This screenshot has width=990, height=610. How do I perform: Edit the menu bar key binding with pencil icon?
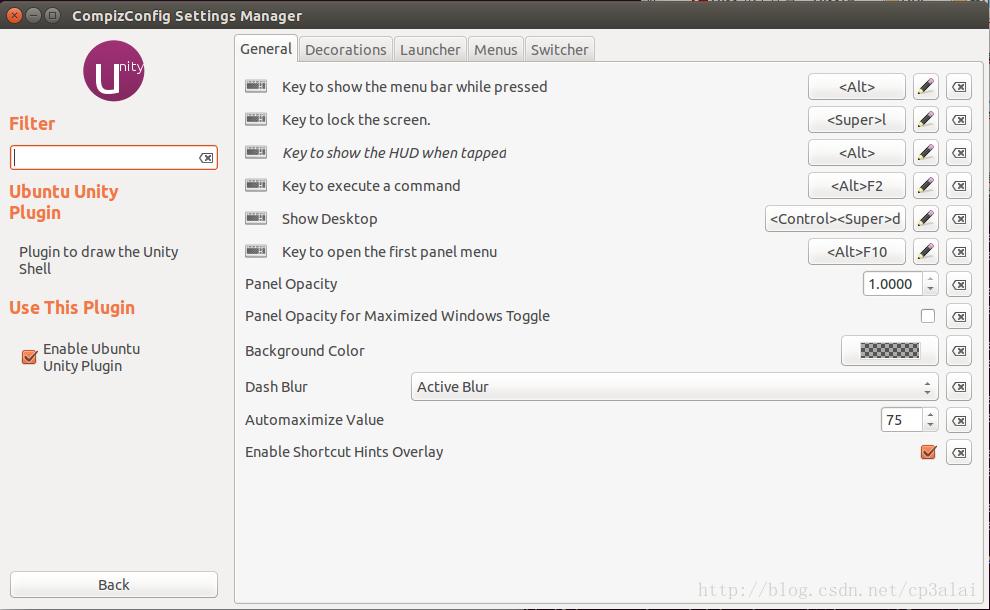[x=925, y=87]
